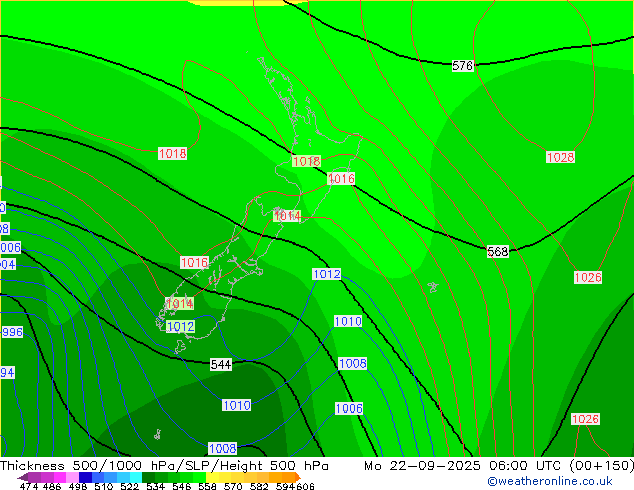The image size is (634, 490).
Task: Click the orange arrow tip ending the color scale
Action: click(298, 477)
